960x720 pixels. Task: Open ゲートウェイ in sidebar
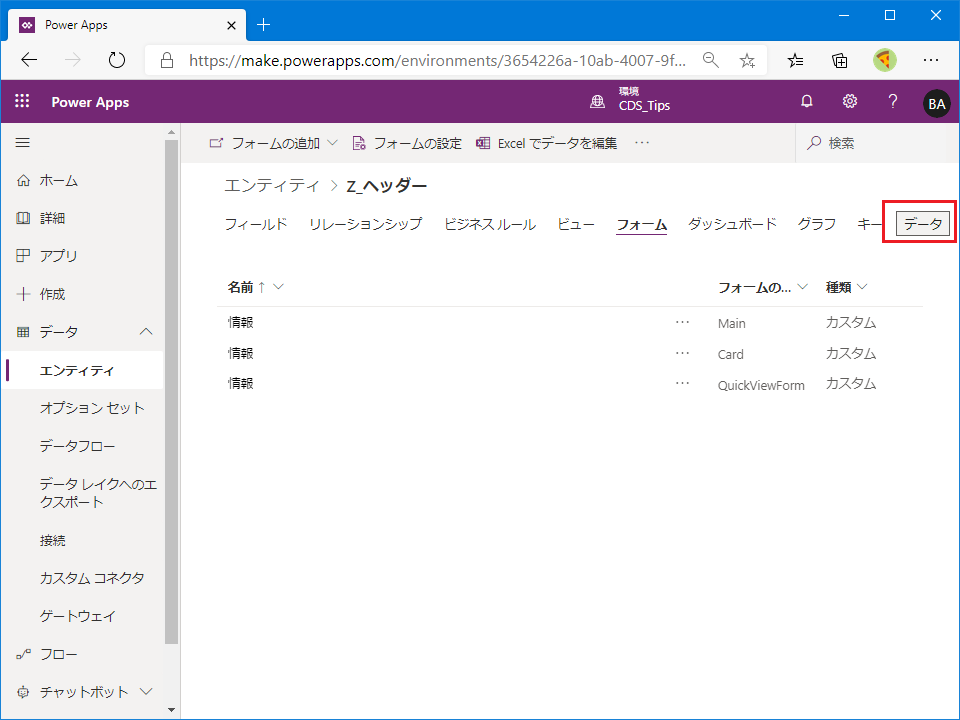77,616
